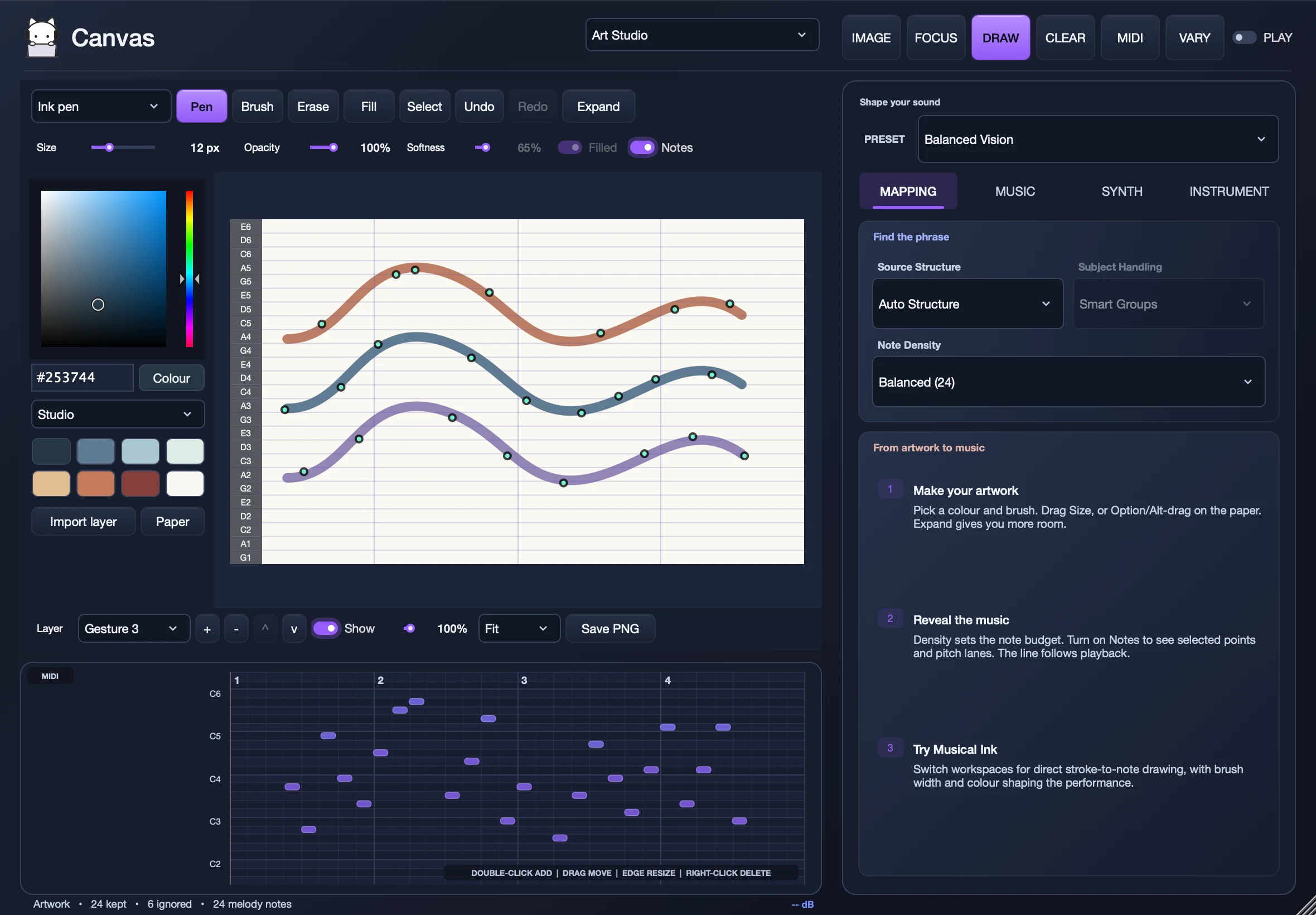Select the MAPPING tab
1316x915 pixels.
click(907, 191)
